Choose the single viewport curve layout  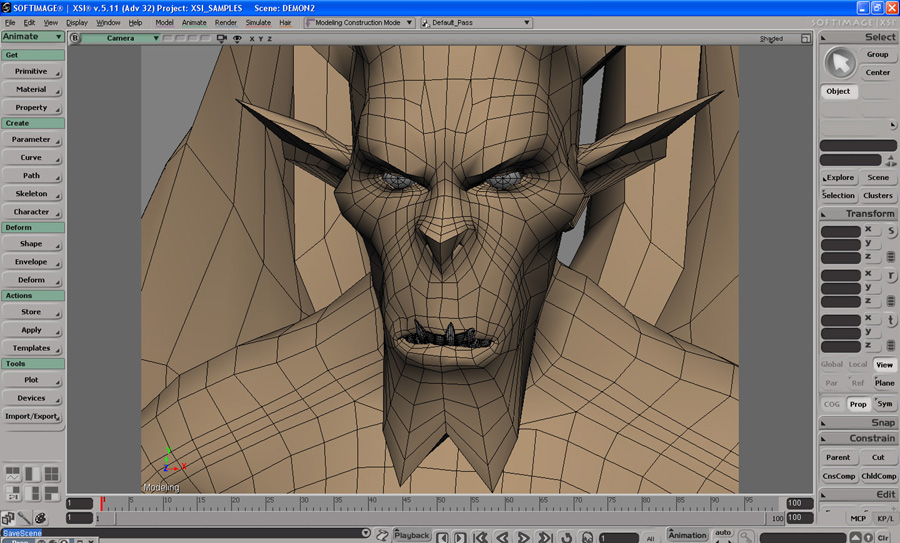[13, 474]
